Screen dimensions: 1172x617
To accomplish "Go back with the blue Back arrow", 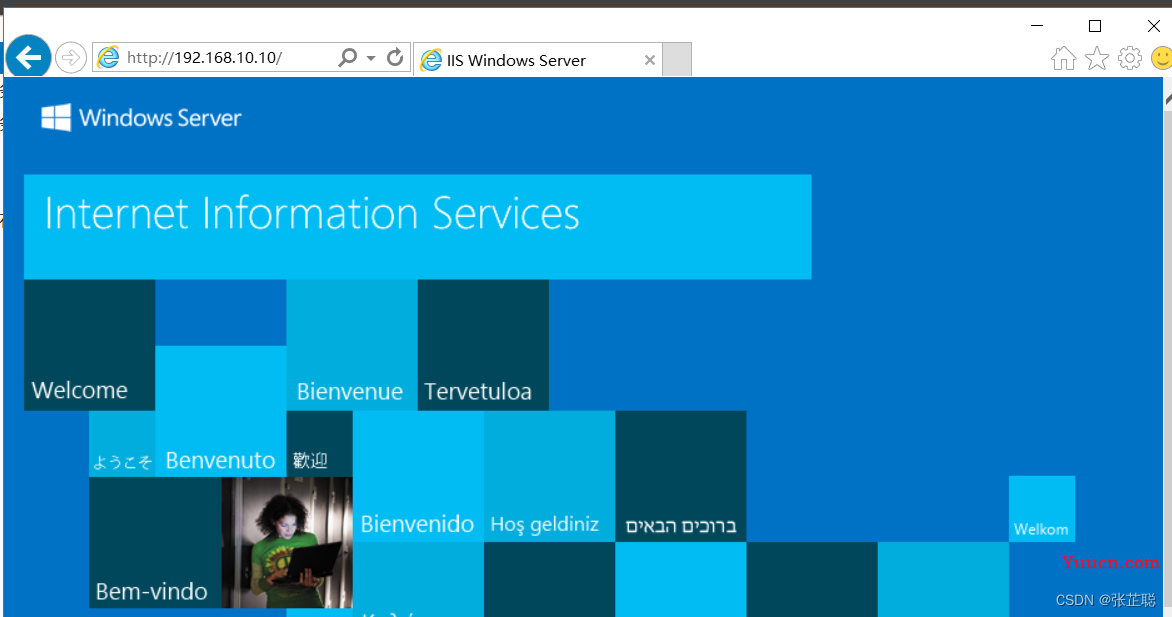I will point(28,57).
